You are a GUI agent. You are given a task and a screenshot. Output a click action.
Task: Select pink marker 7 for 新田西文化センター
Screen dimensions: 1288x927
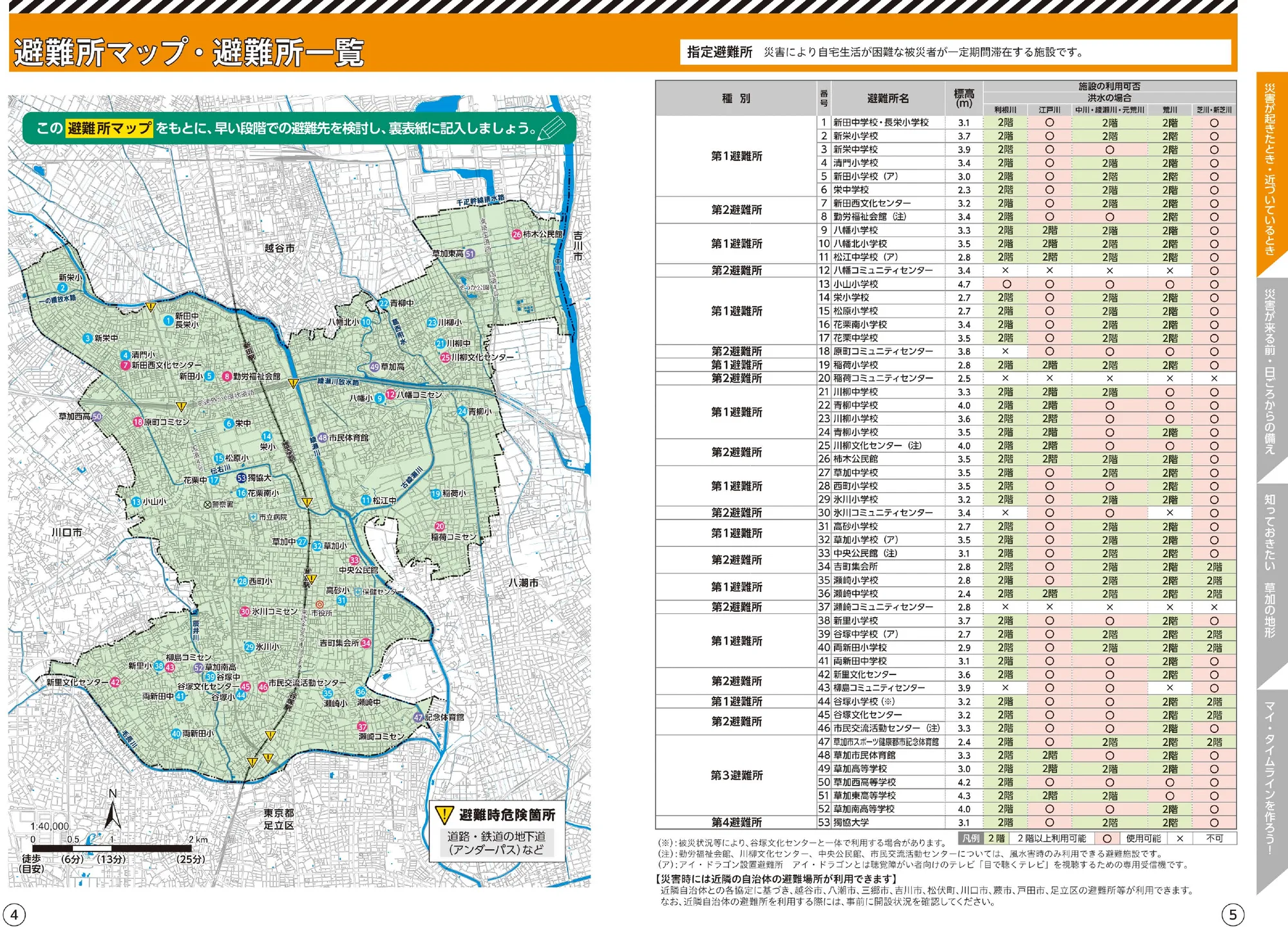(x=126, y=365)
